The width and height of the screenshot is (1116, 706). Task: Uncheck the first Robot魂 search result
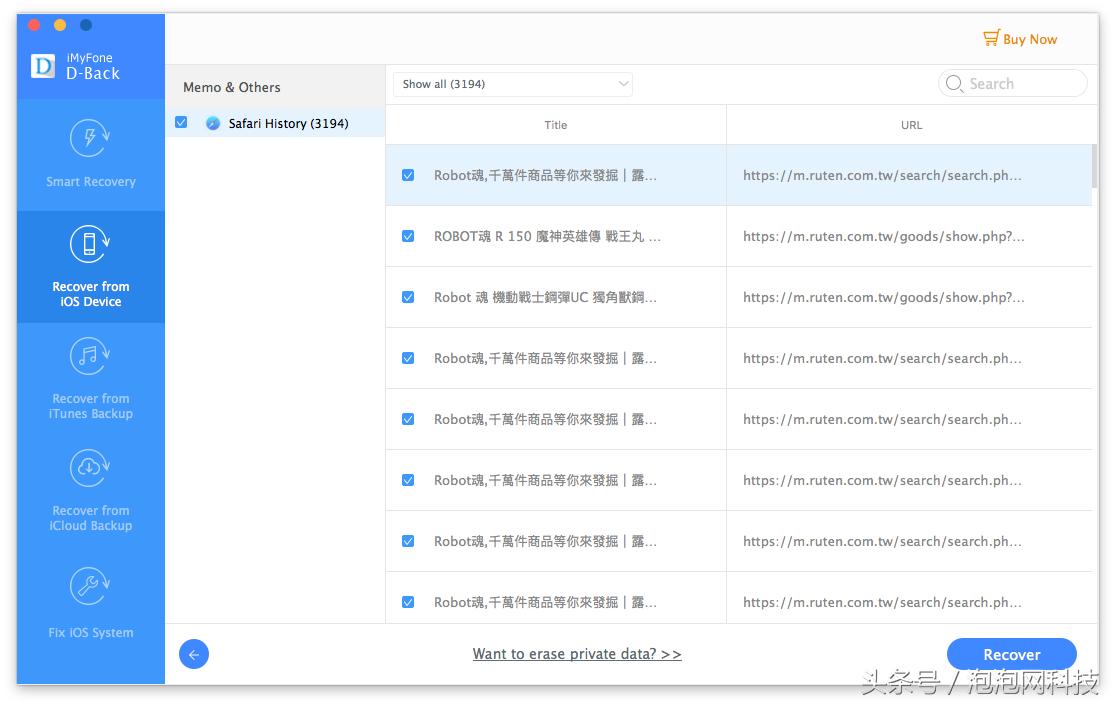407,174
